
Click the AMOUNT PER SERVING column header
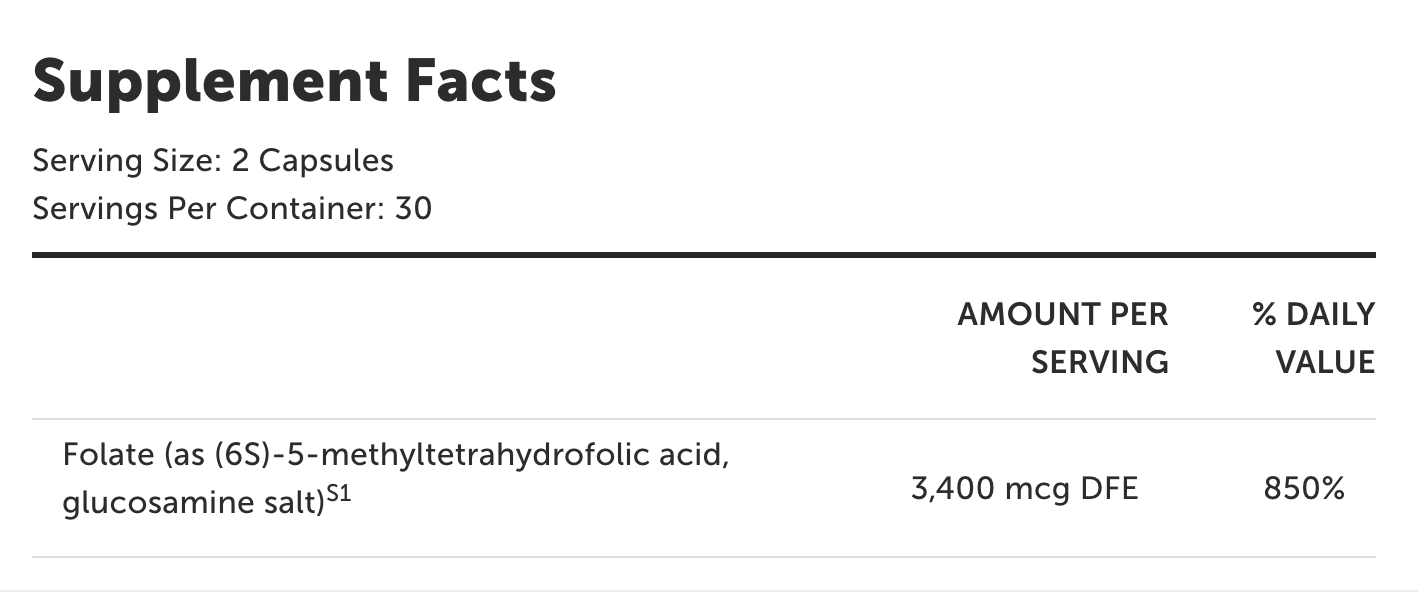[1063, 338]
